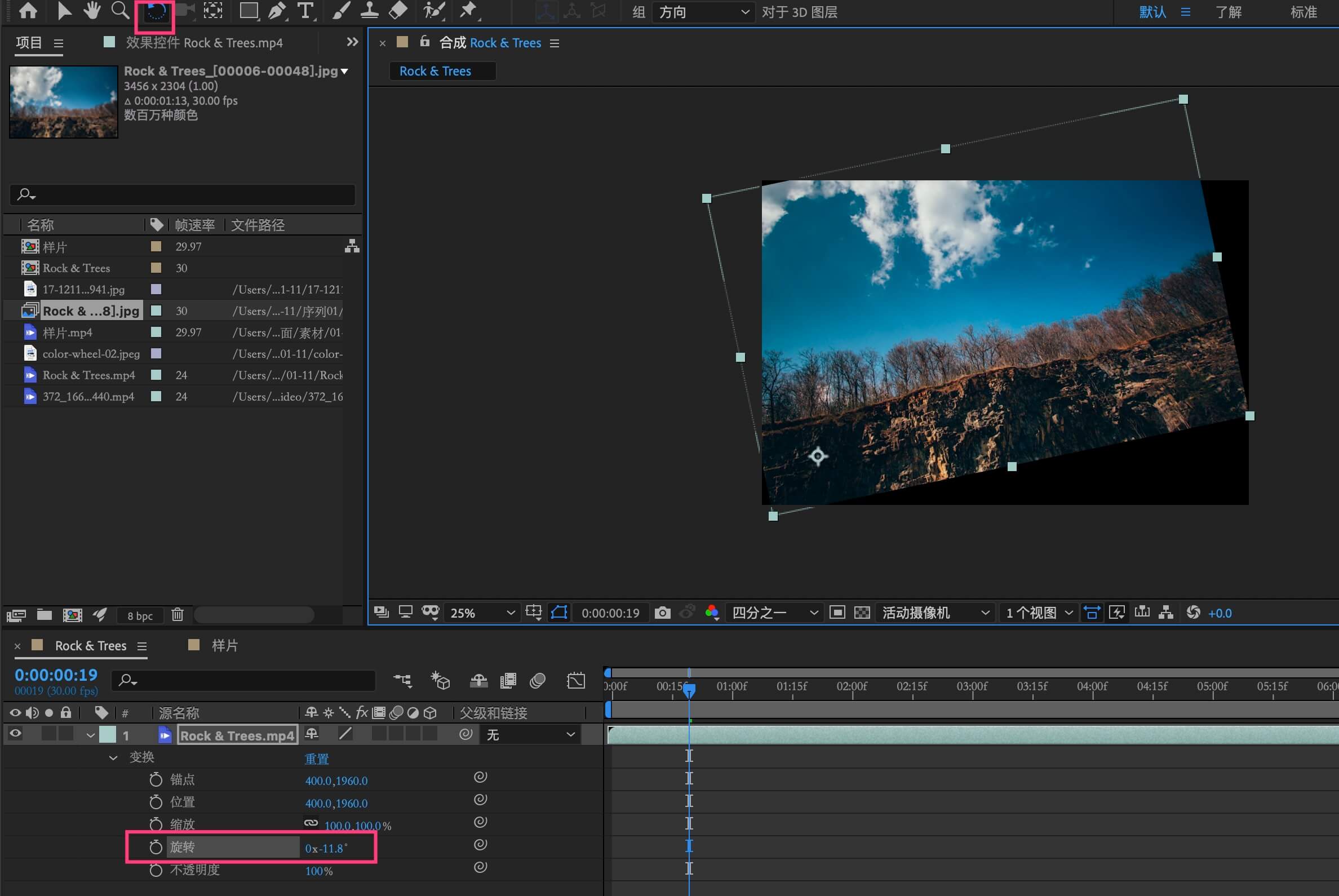
Task: Open the resolution 四分之一 dropdown
Action: pyautogui.click(x=774, y=613)
